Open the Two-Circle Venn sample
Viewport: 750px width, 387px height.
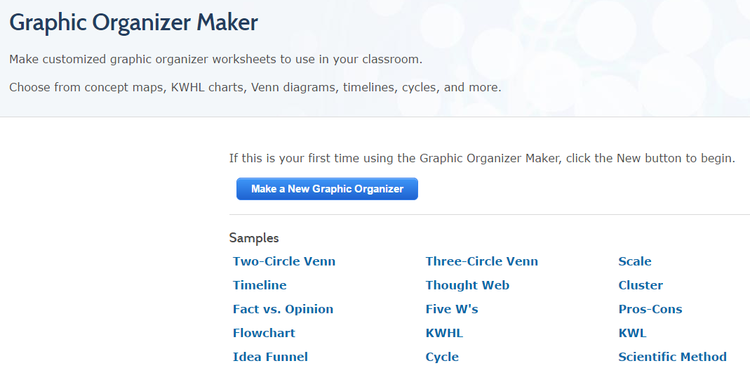click(x=284, y=262)
